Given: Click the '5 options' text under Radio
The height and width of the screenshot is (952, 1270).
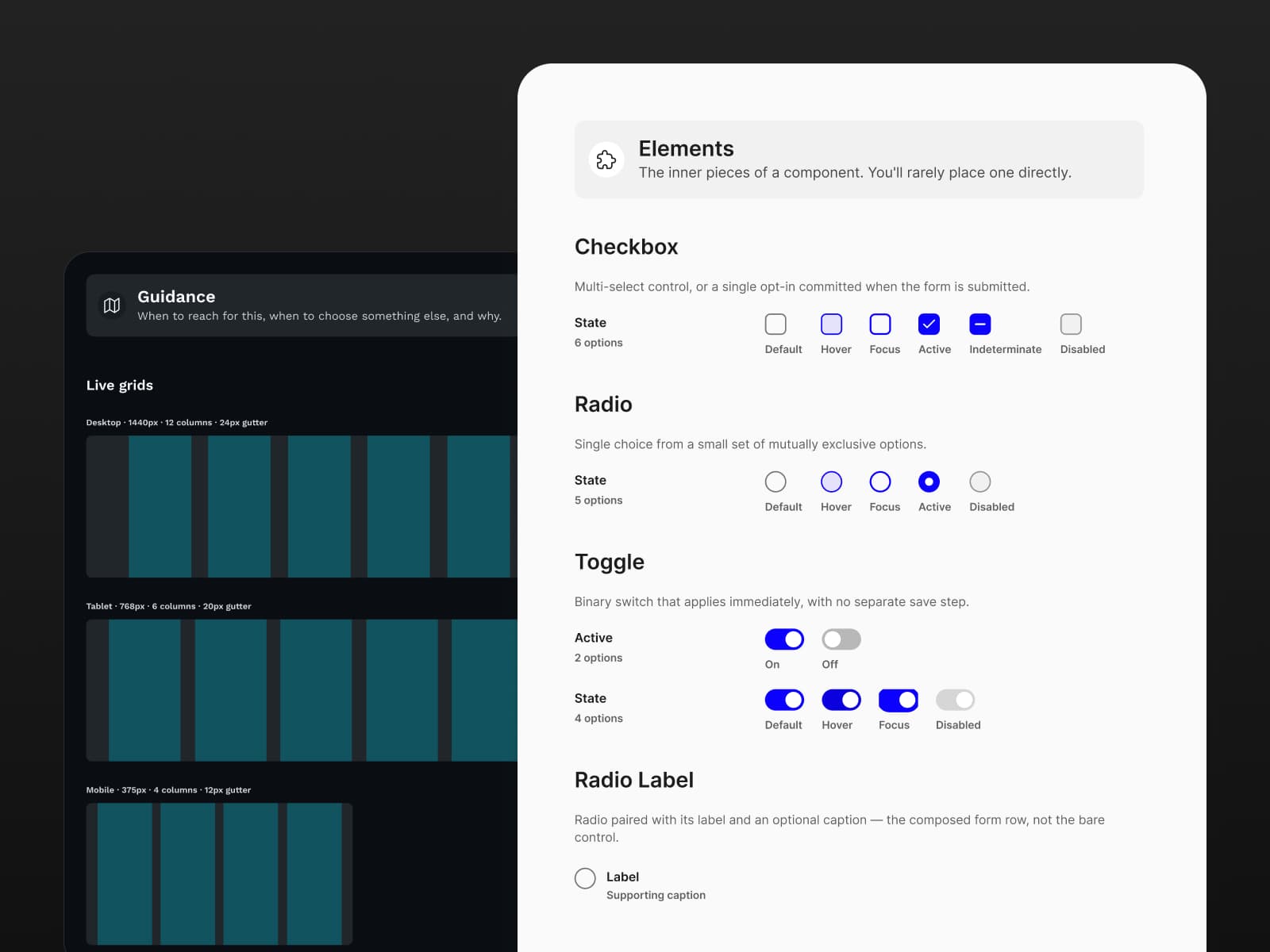Looking at the screenshot, I should [598, 501].
